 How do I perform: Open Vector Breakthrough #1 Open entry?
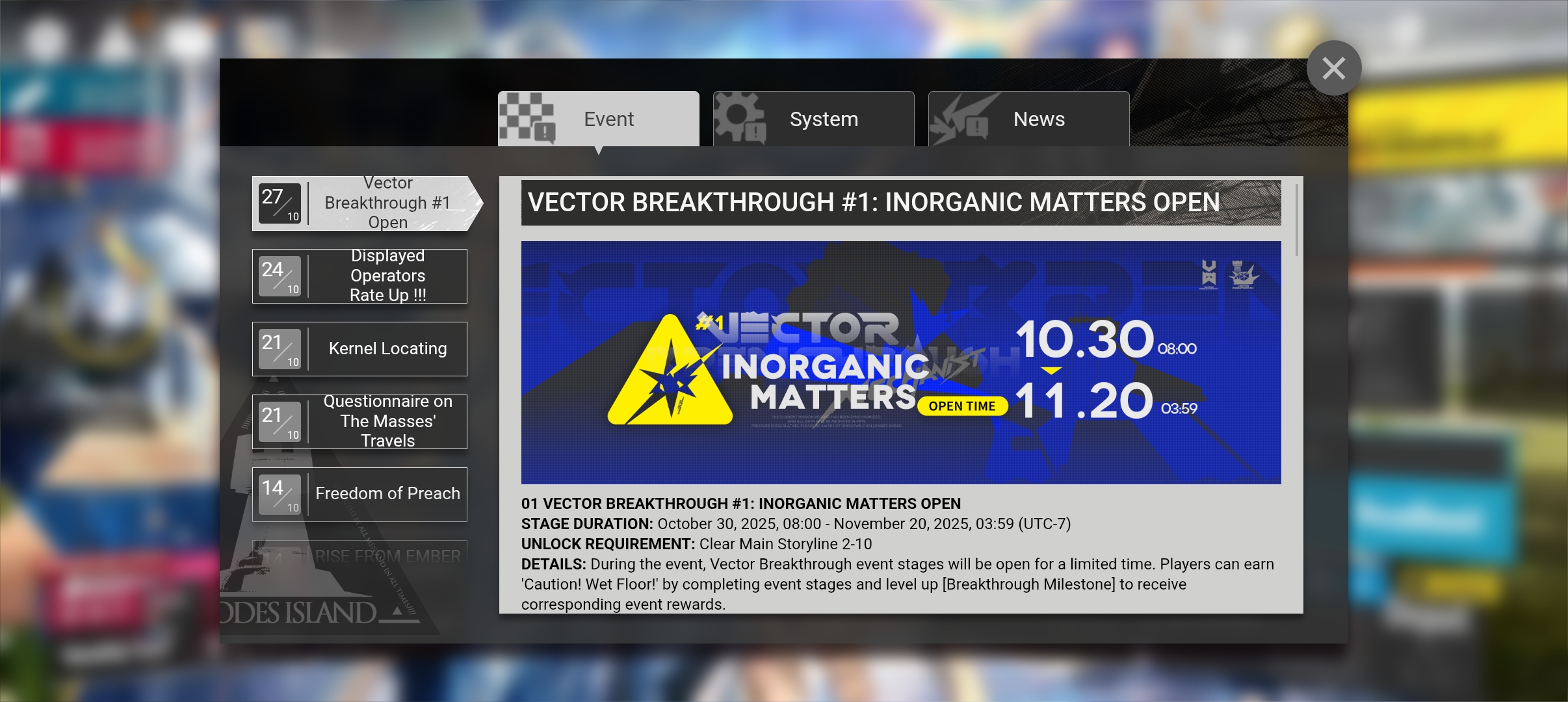(387, 203)
